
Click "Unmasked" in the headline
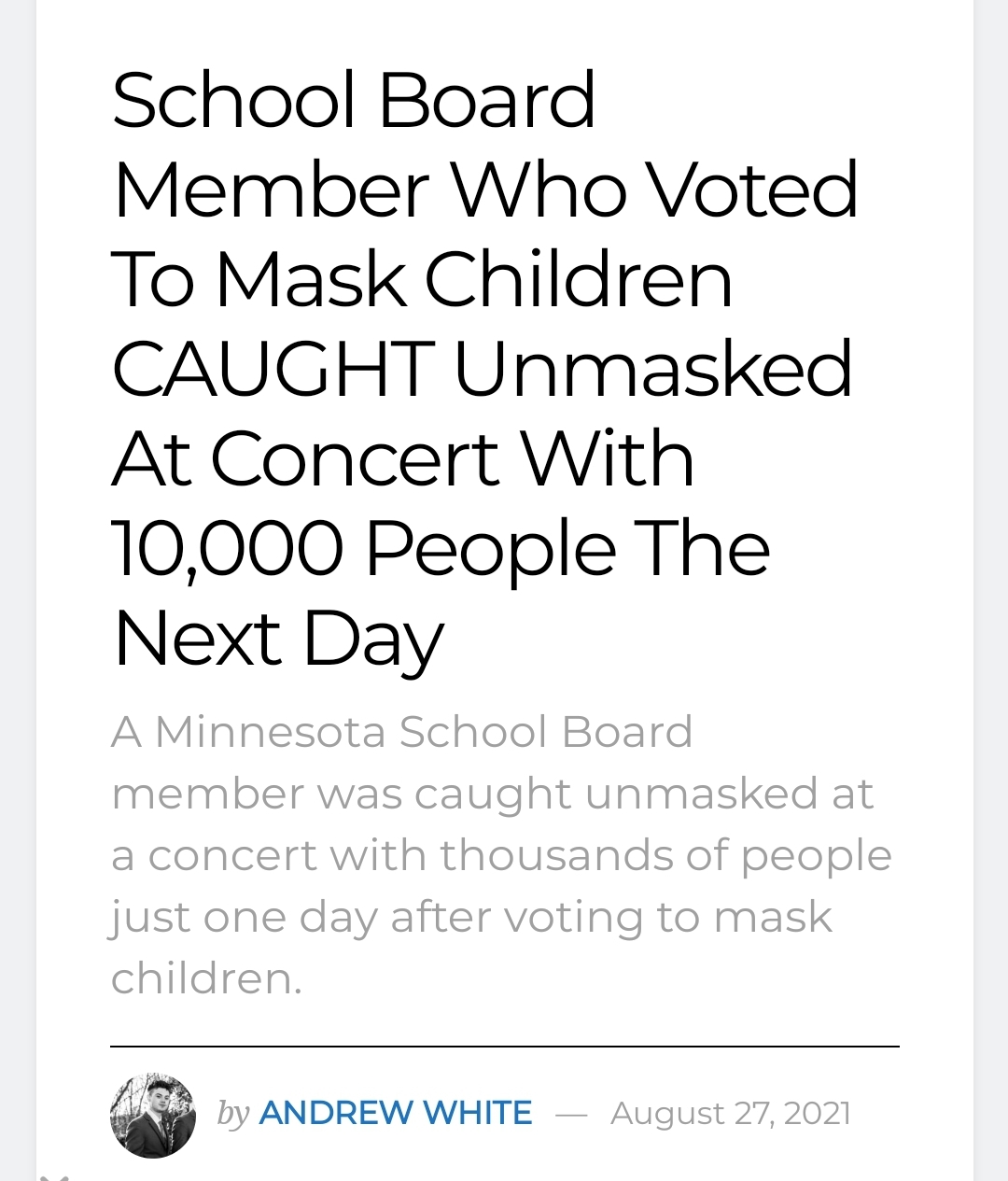tap(652, 369)
